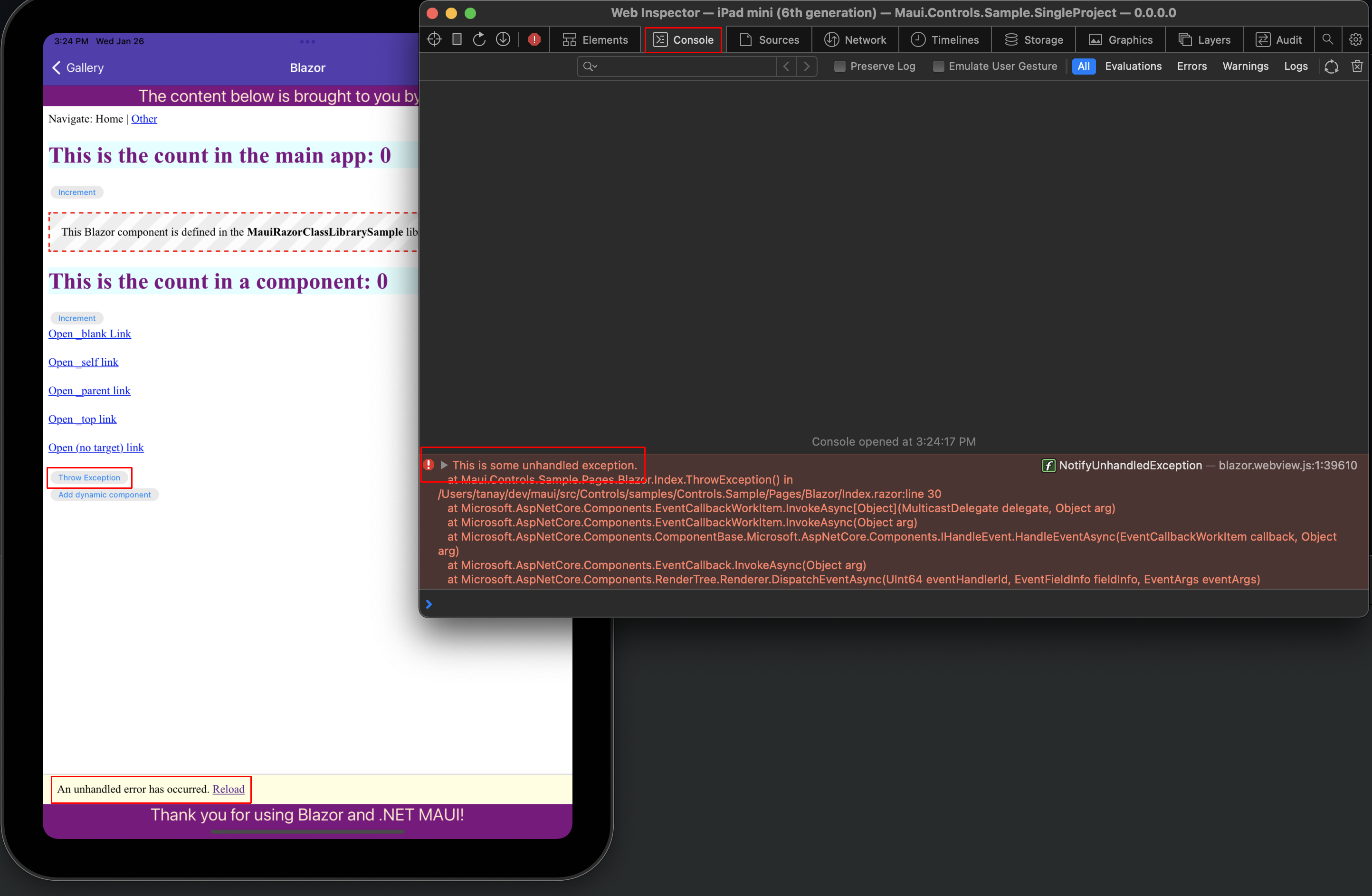
Task: Click the forward navigation chevron
Action: click(x=807, y=67)
